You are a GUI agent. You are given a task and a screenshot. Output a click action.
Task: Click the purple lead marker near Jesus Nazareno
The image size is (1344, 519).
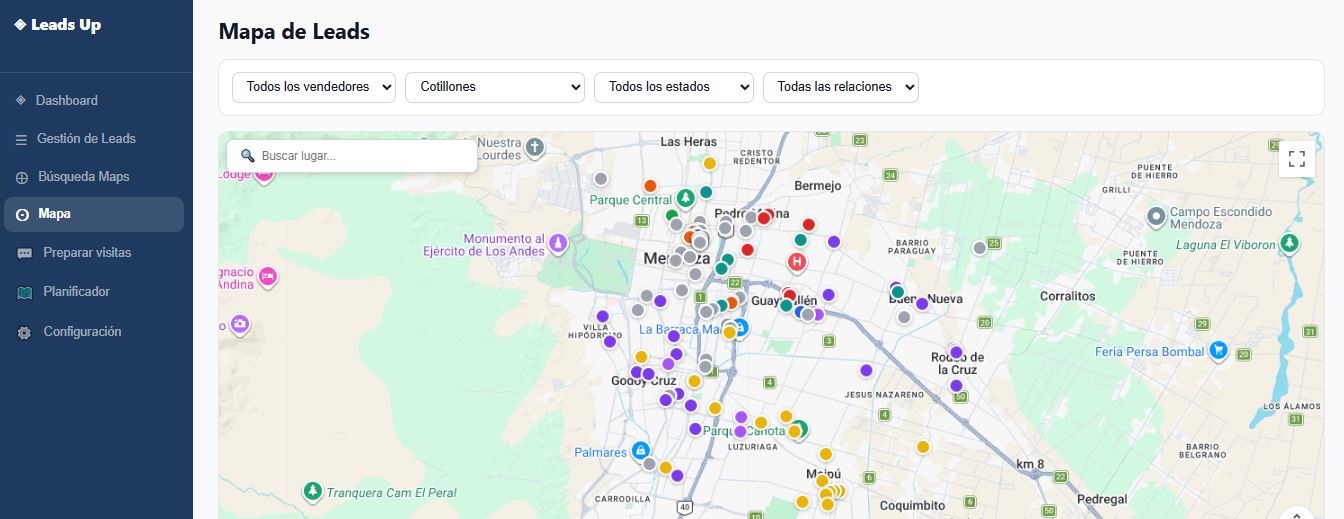pos(866,370)
